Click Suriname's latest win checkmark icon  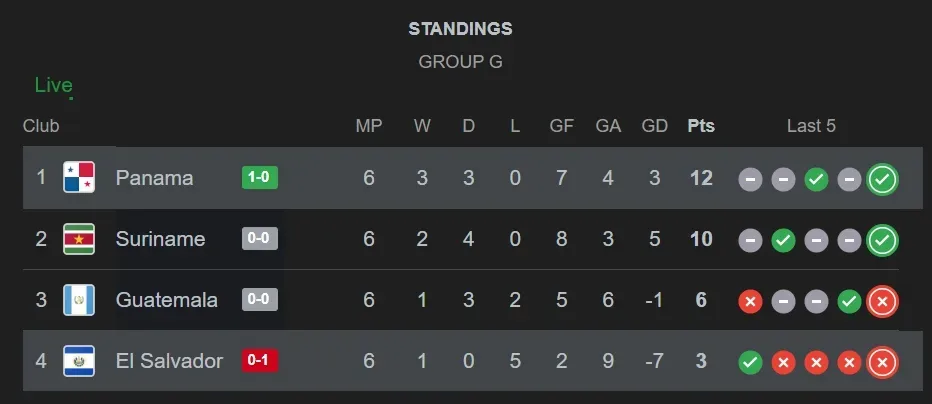(x=882, y=240)
